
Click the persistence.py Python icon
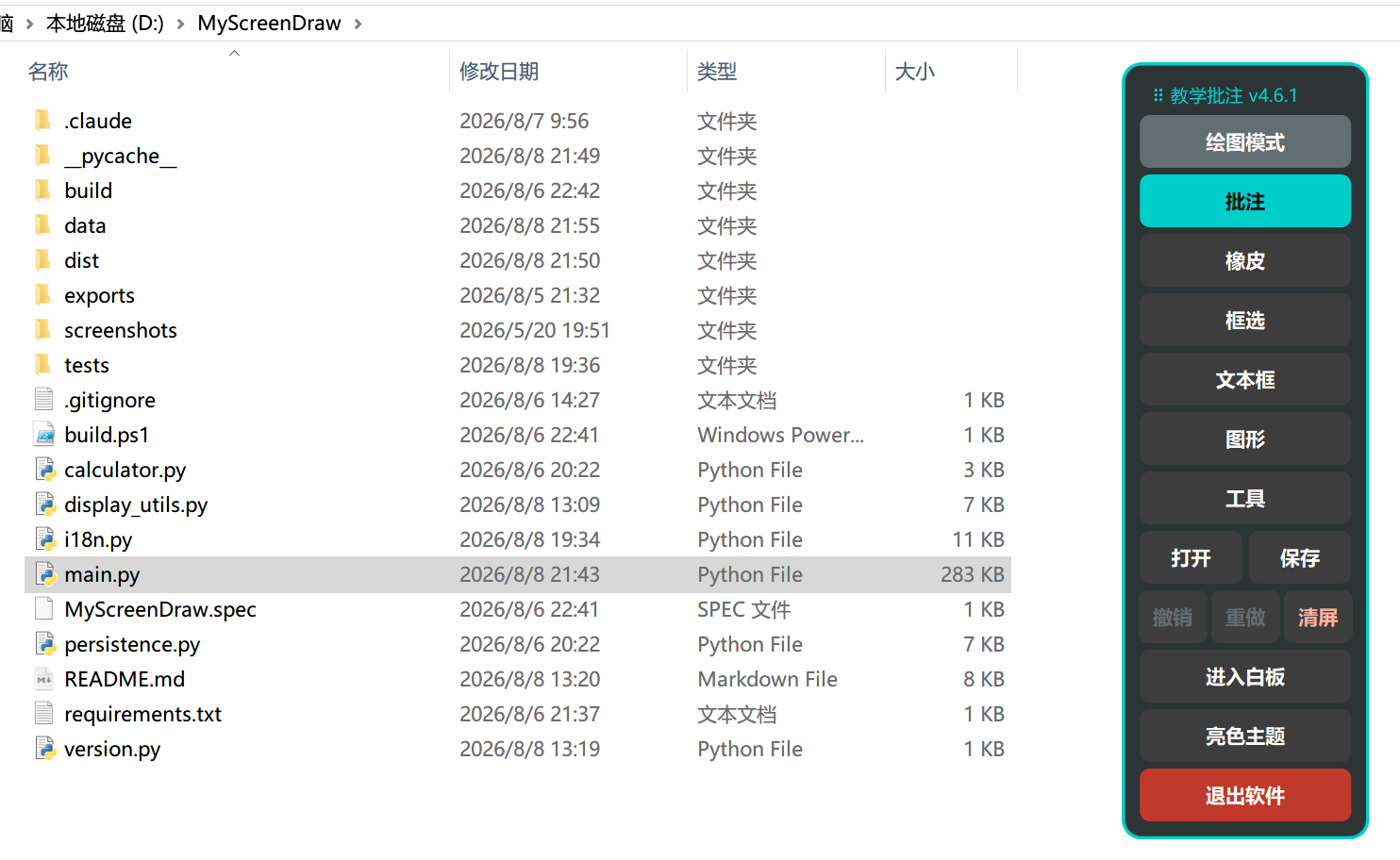[x=44, y=643]
